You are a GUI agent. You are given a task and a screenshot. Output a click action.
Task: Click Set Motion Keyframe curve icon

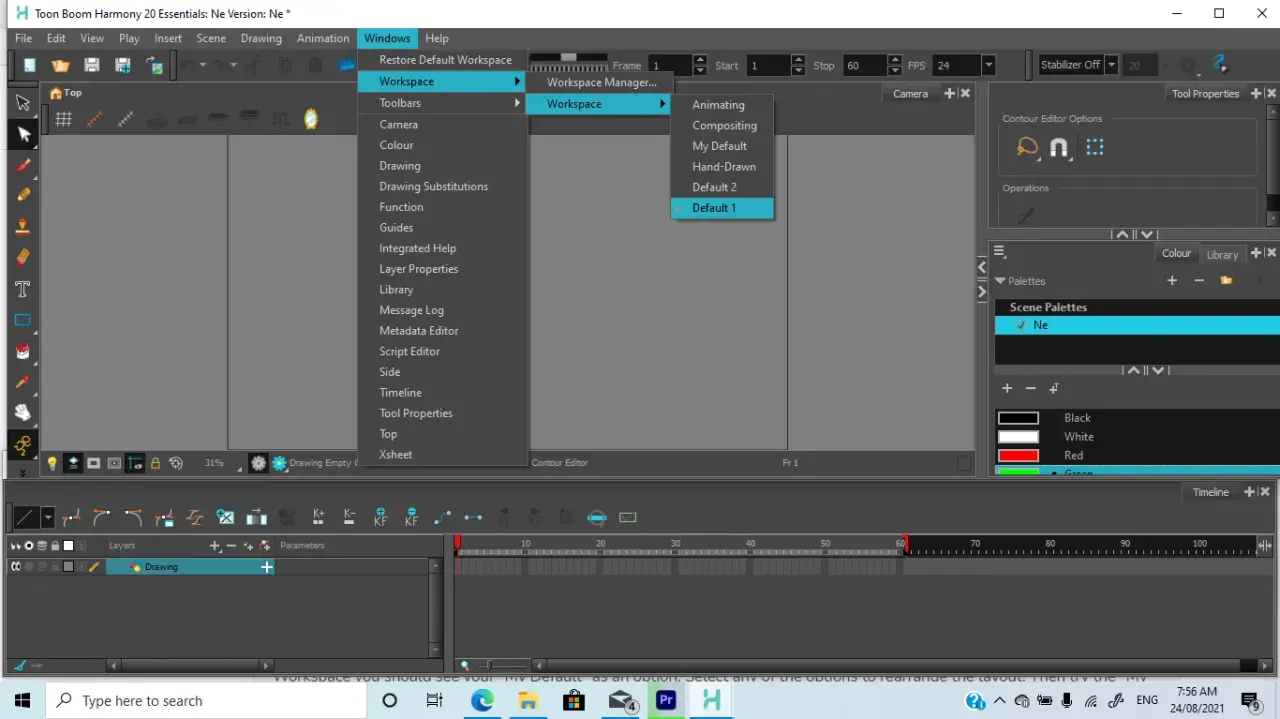(443, 517)
